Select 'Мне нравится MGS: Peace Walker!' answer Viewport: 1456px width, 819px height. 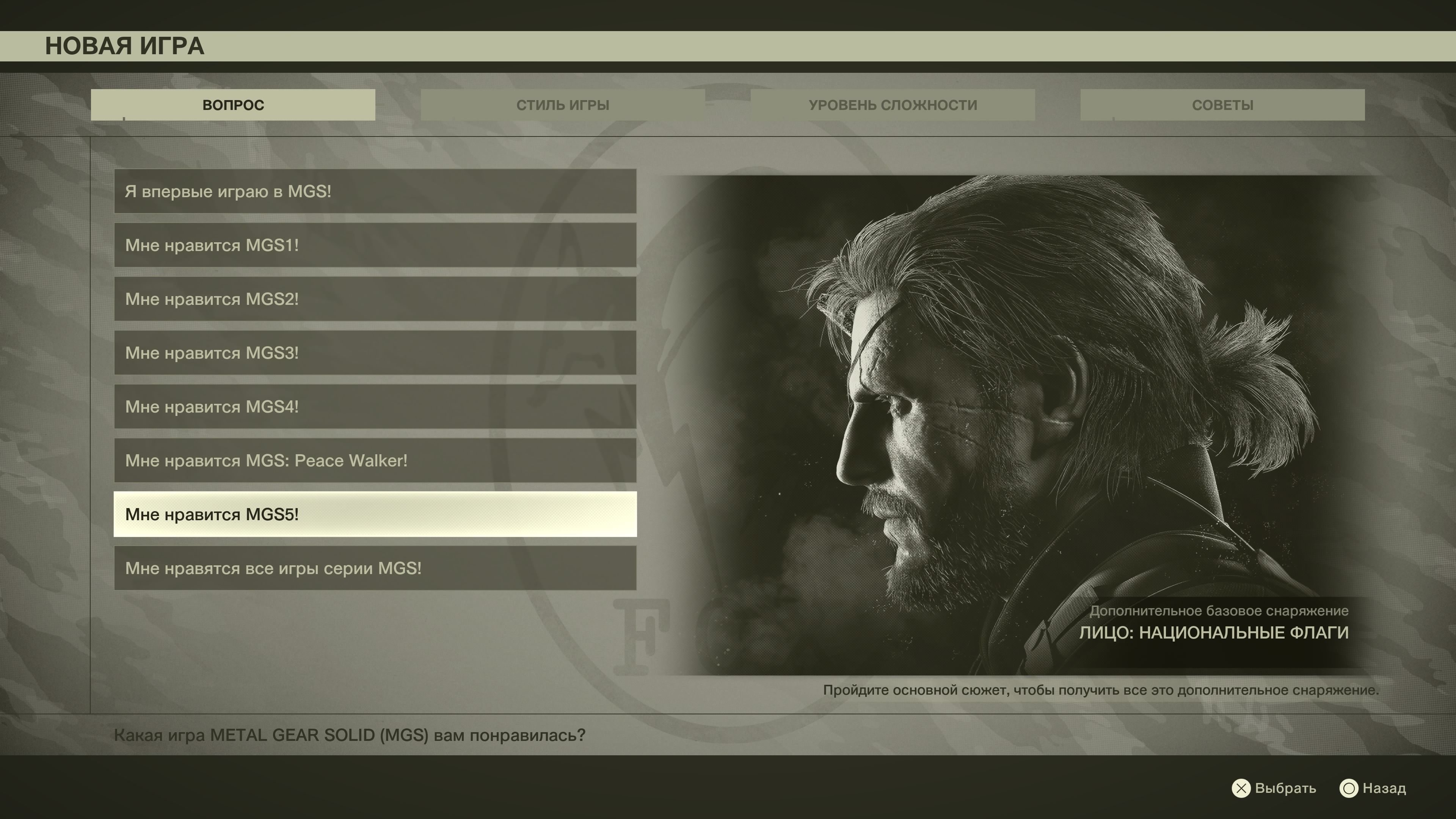pyautogui.click(x=375, y=460)
